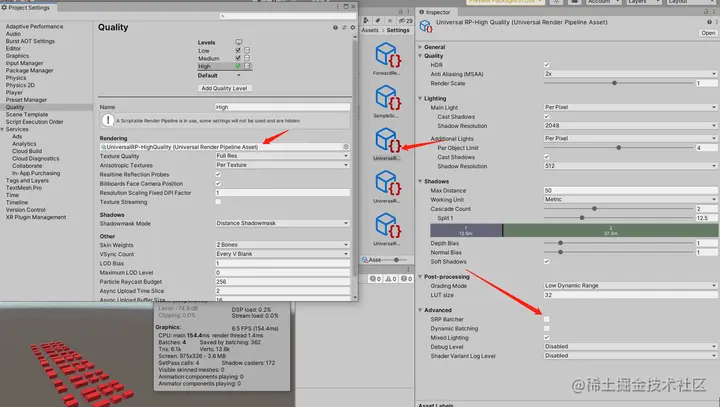Select Graphics in Project Settings list

(17, 56)
